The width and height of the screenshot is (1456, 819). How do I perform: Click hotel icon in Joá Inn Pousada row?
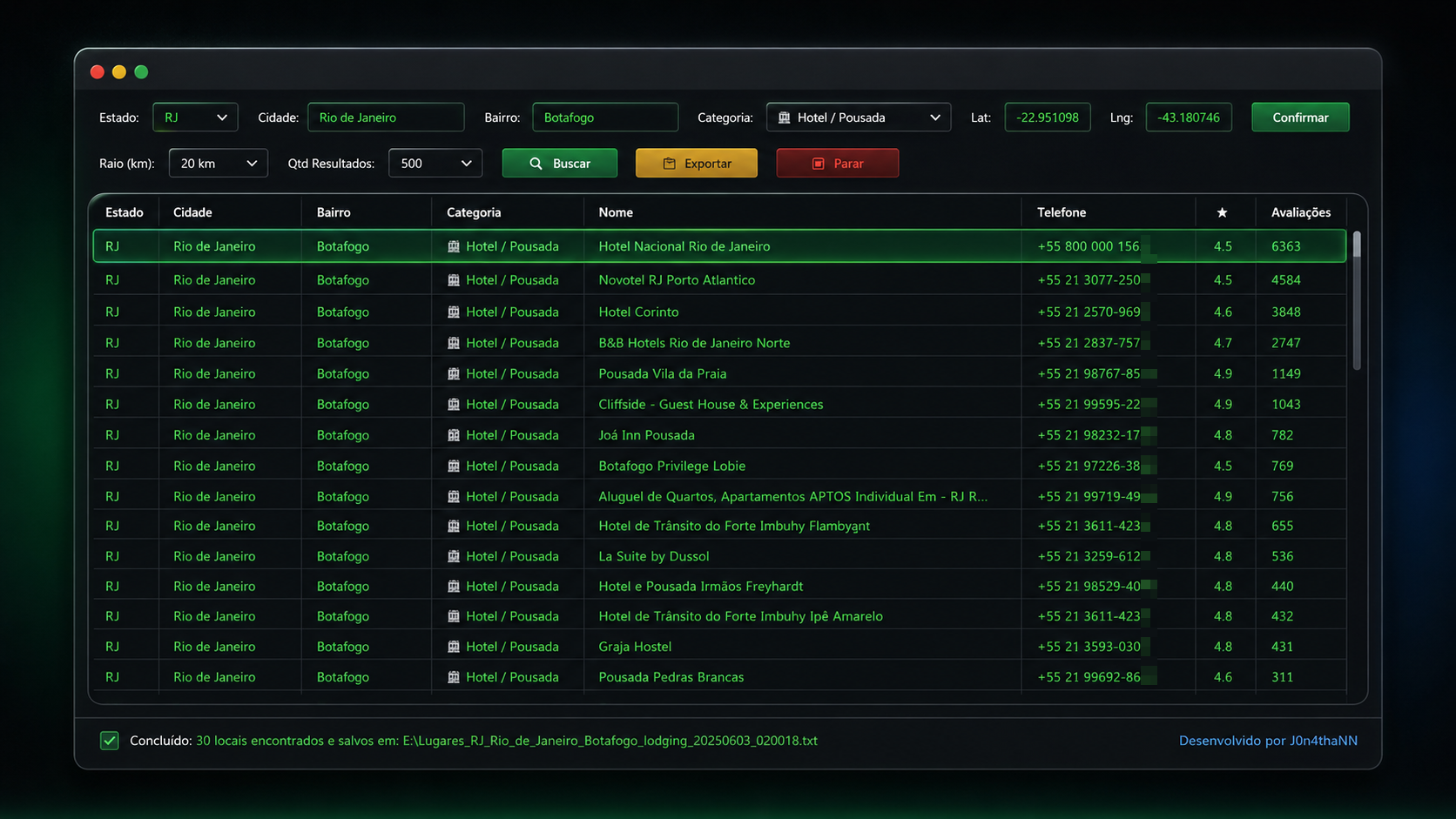point(454,435)
